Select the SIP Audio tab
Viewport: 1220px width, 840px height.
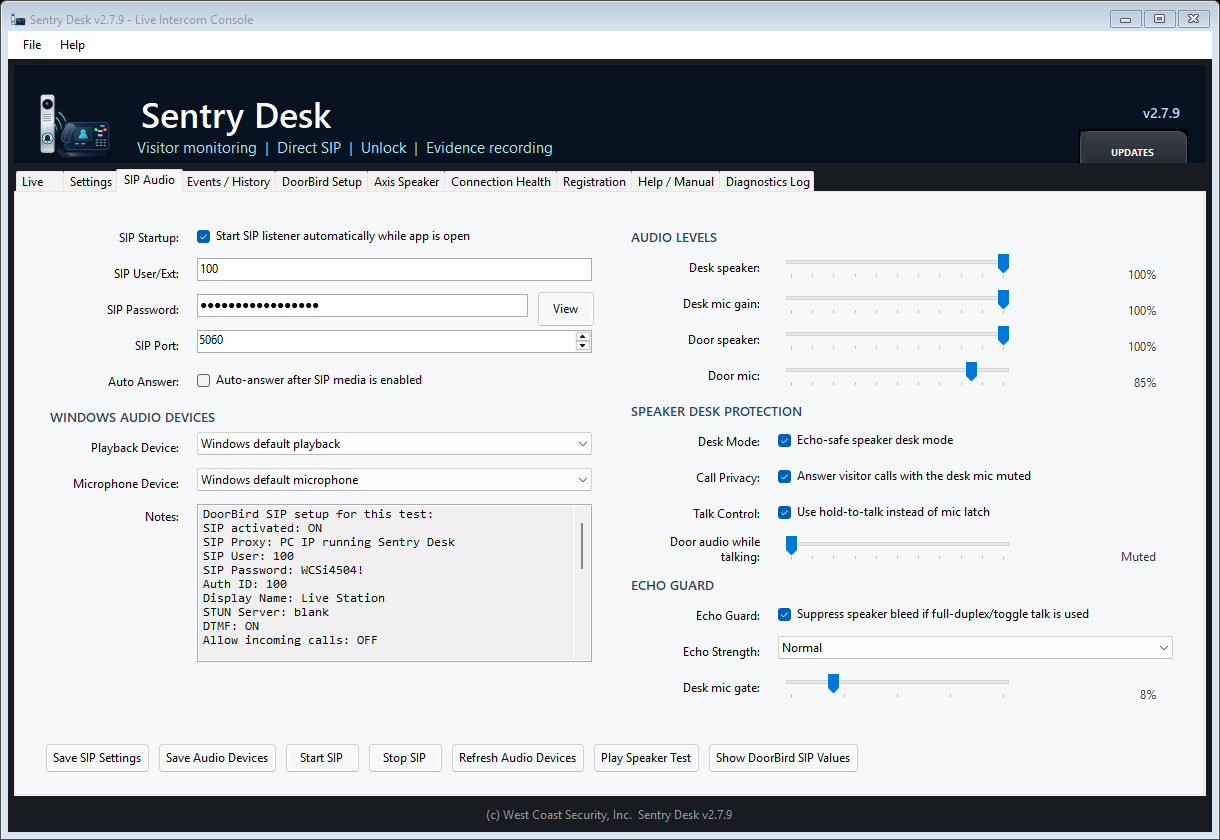[x=149, y=180]
